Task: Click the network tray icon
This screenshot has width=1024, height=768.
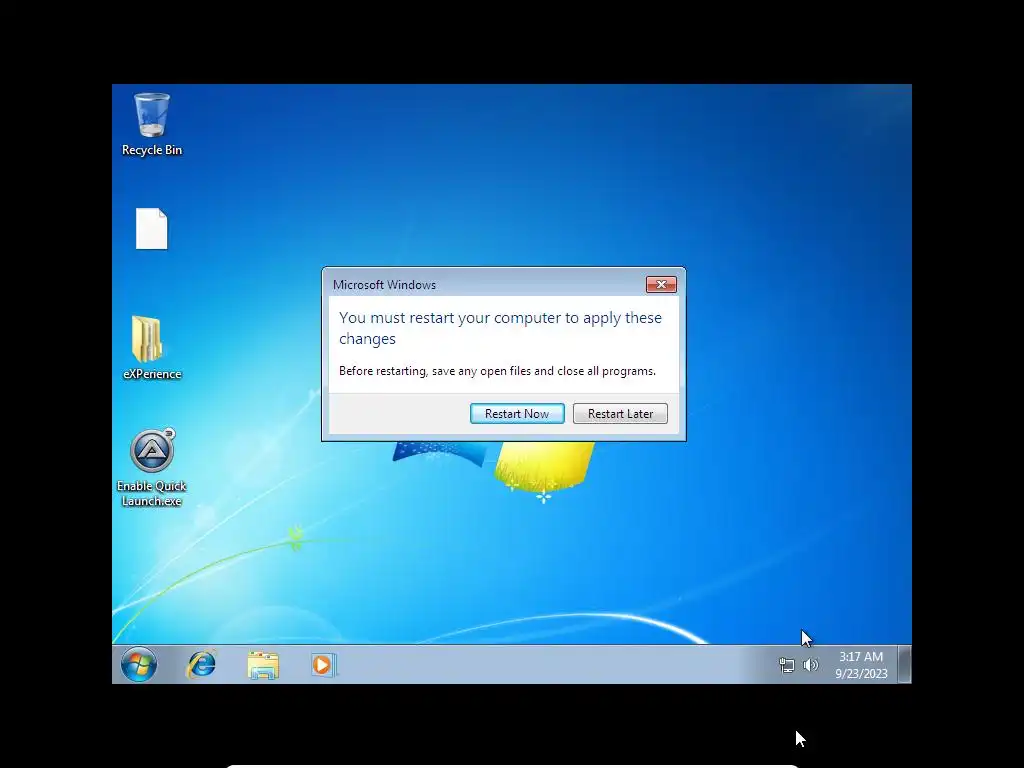Action: pos(787,665)
